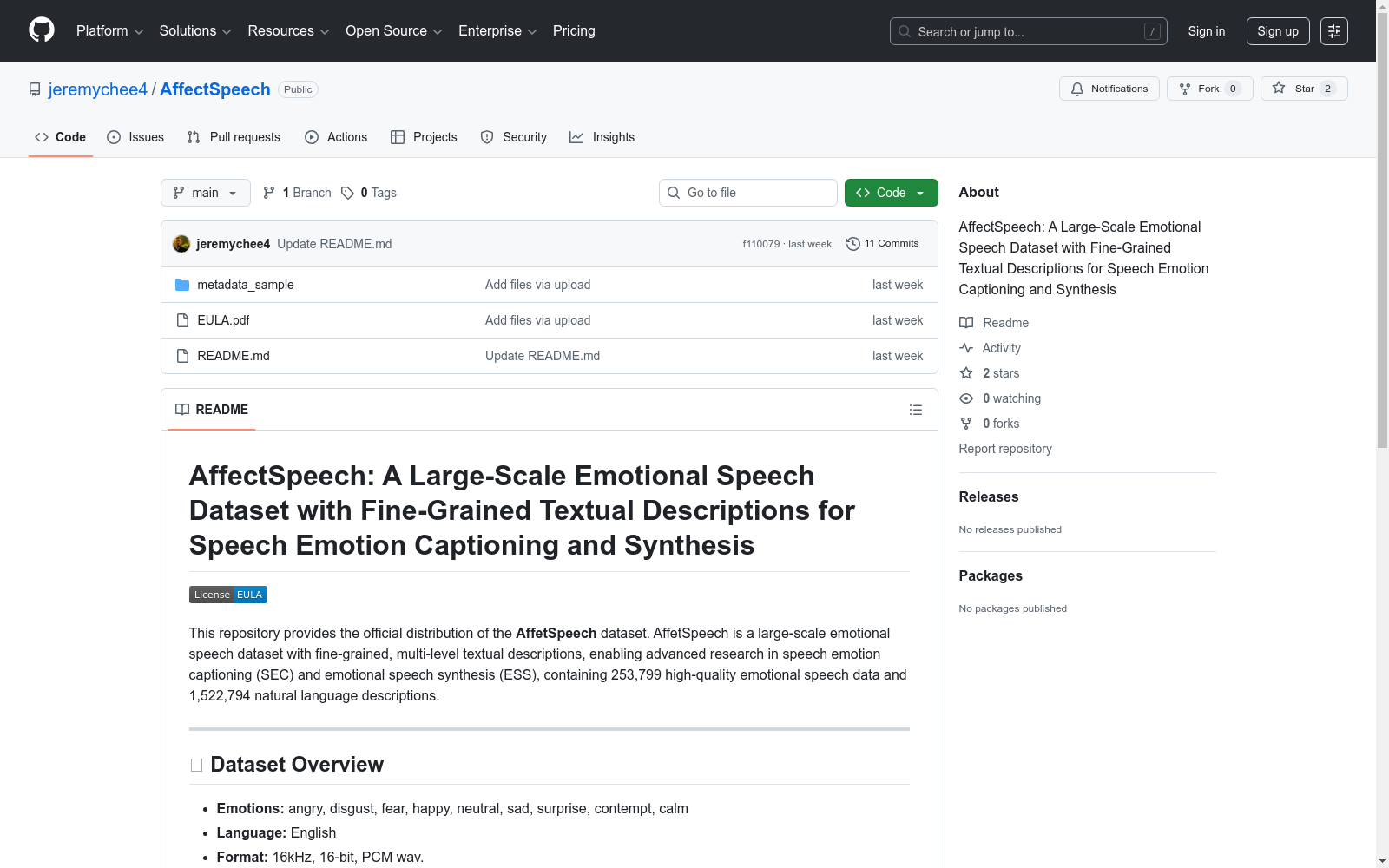Viewport: 1389px width, 868px height.
Task: Open the main branch dropdown
Action: click(206, 193)
